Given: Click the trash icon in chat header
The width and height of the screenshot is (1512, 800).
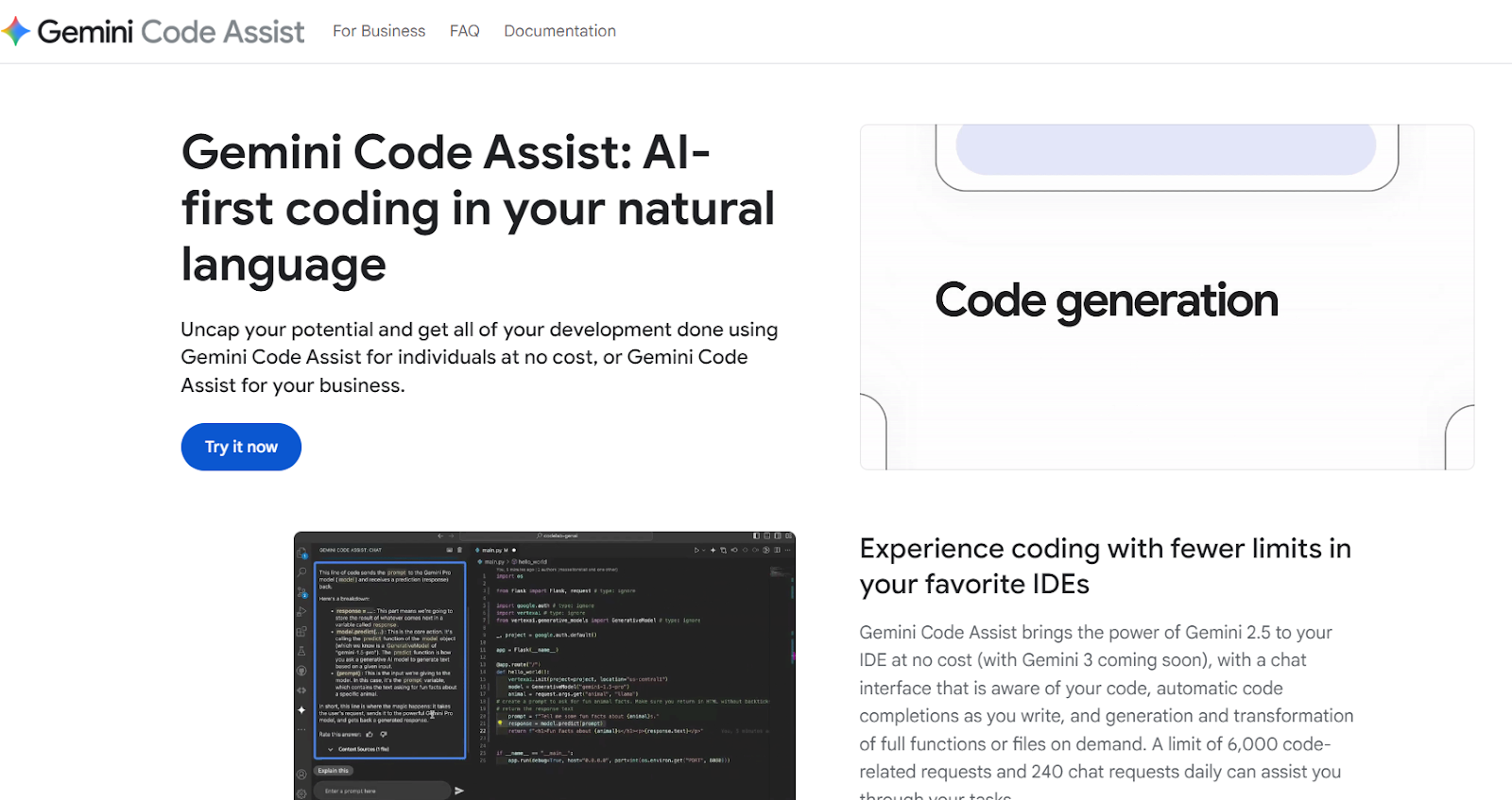Looking at the screenshot, I should [x=459, y=550].
